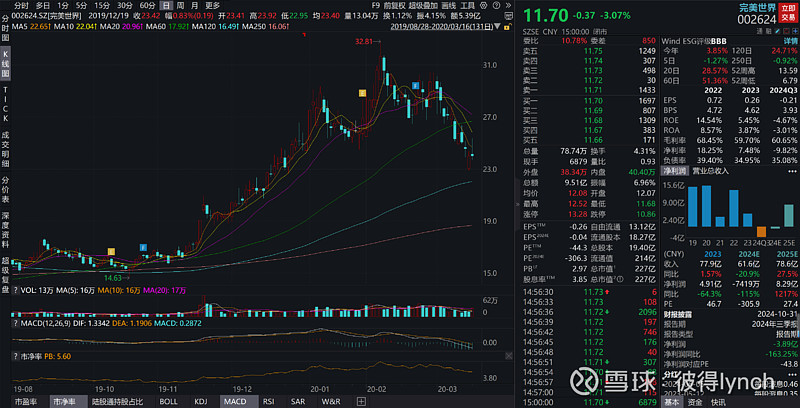
Task: Switch to the 分时 time-sharing period
Action: (21, 6)
